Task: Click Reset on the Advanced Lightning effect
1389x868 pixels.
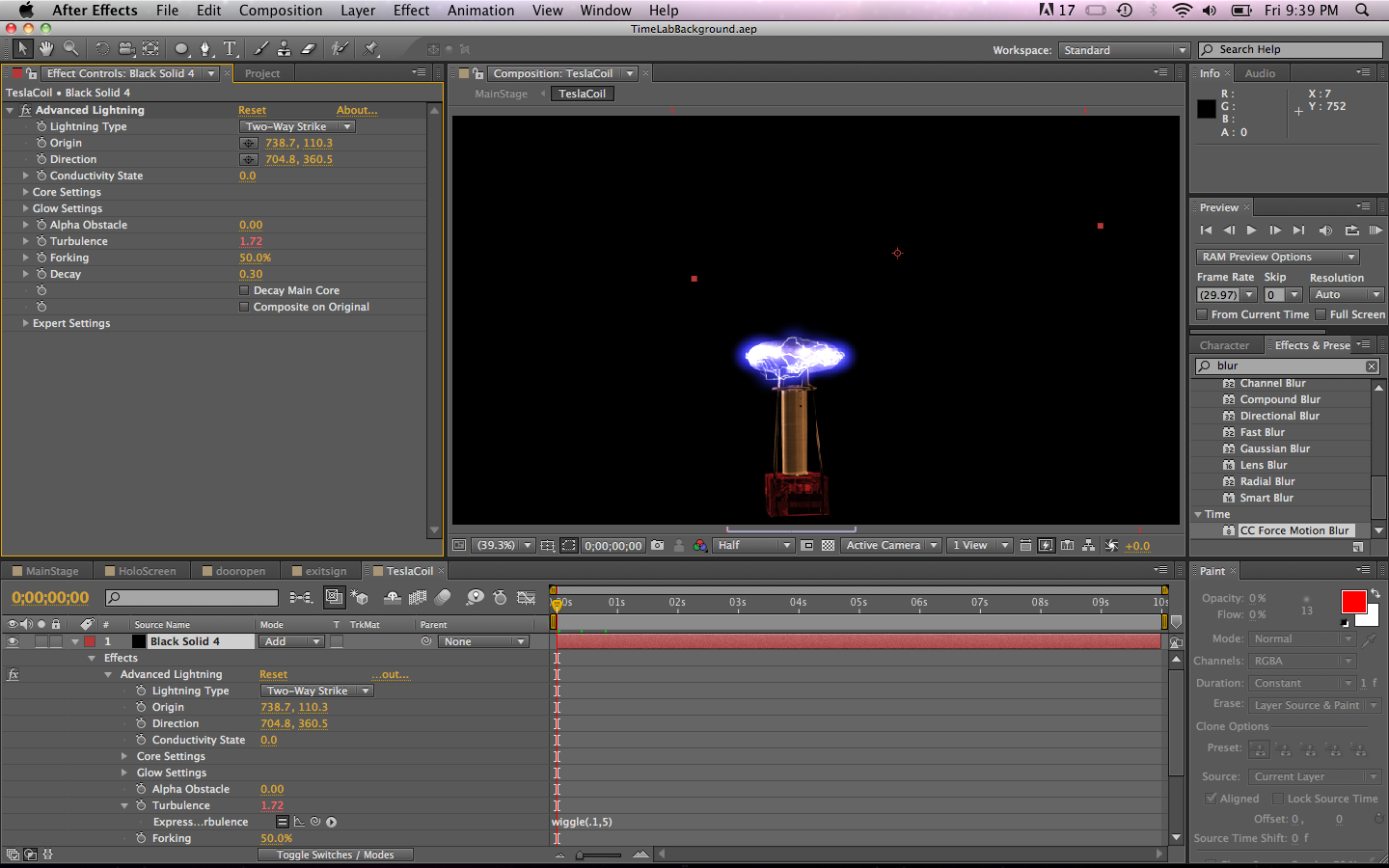Action: point(252,110)
